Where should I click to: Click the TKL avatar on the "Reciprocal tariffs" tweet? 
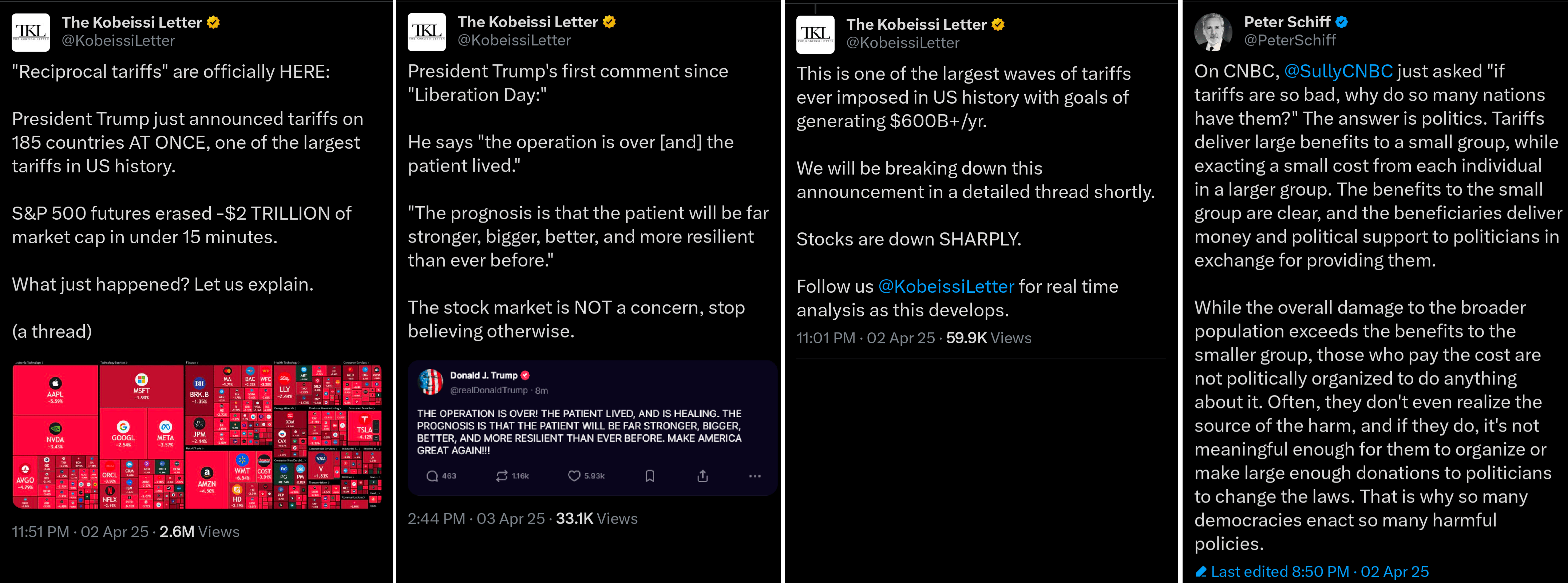click(31, 32)
